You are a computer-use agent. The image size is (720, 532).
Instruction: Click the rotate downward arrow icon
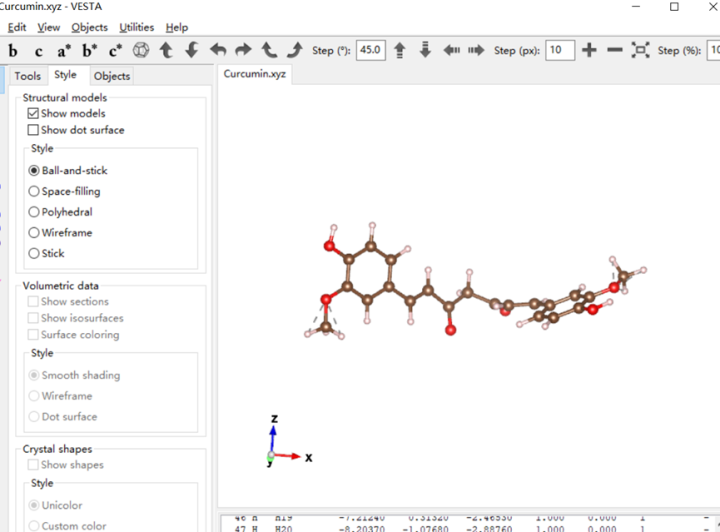[191, 50]
